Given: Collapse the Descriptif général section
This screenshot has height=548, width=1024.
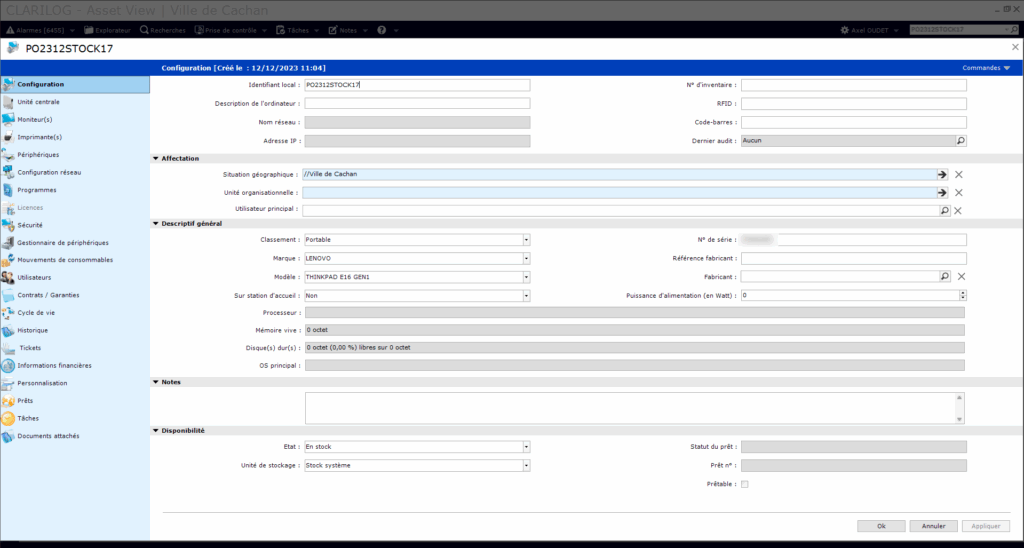Looking at the screenshot, I should coord(155,223).
